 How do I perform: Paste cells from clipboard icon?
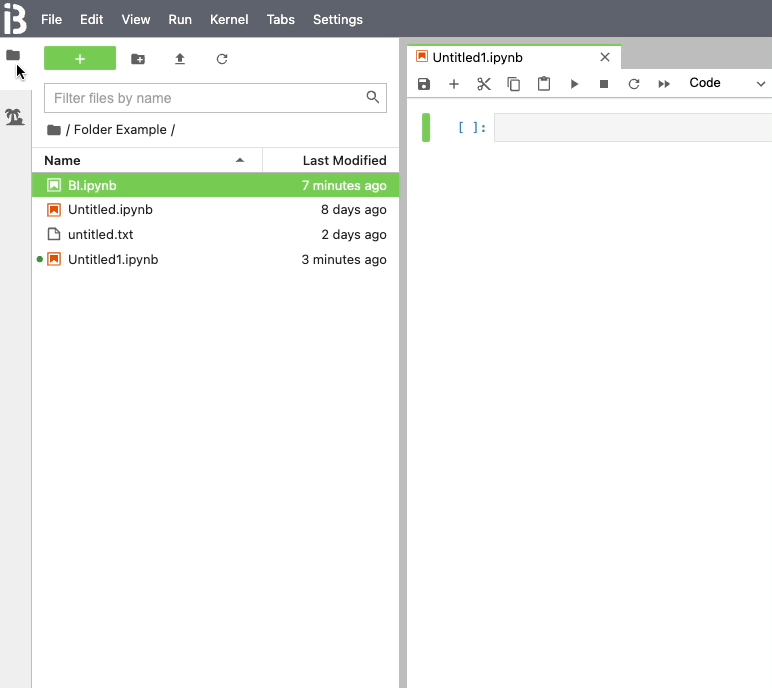point(544,84)
